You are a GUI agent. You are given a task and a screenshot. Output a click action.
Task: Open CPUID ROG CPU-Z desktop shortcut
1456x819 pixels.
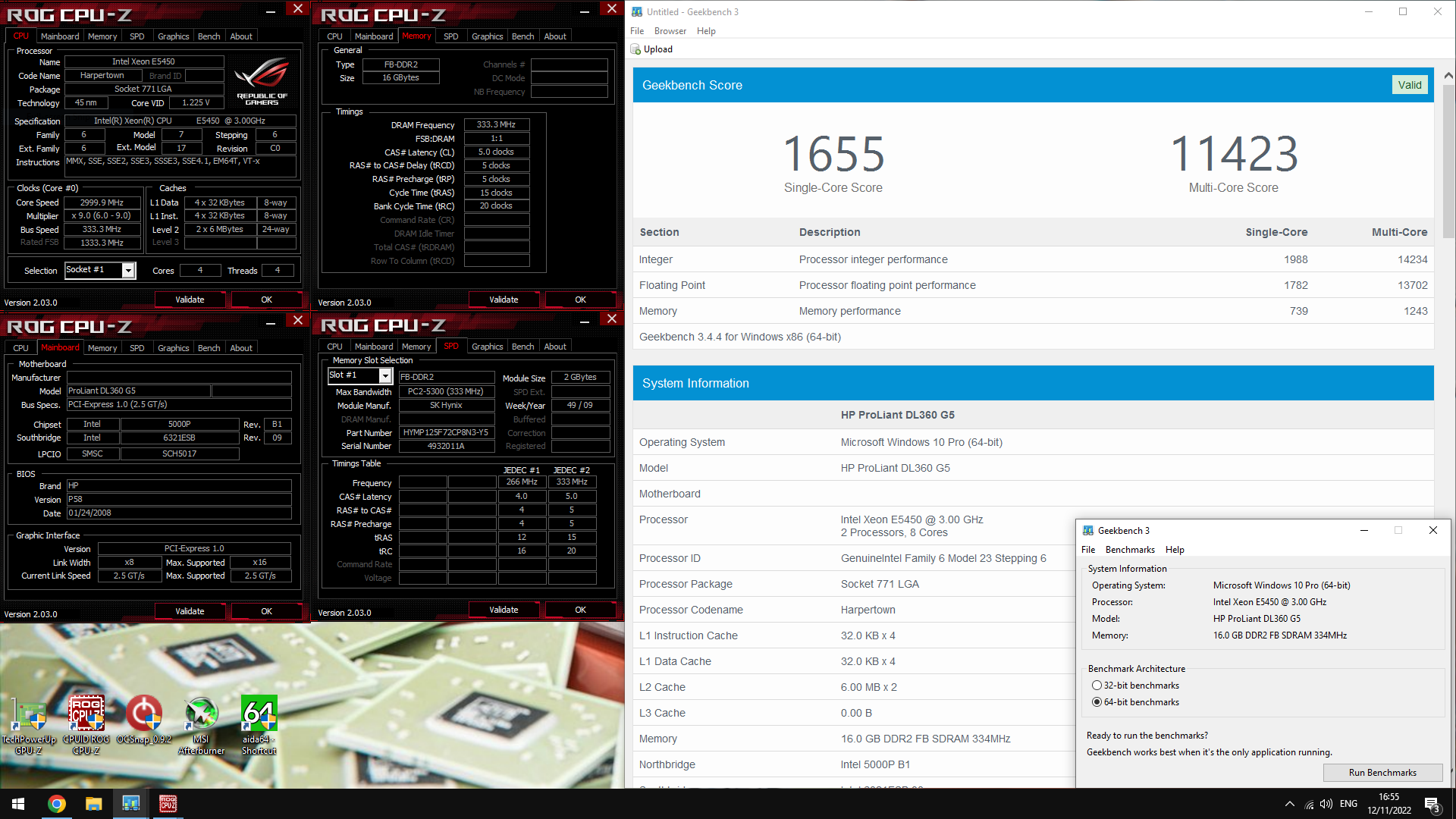click(86, 723)
